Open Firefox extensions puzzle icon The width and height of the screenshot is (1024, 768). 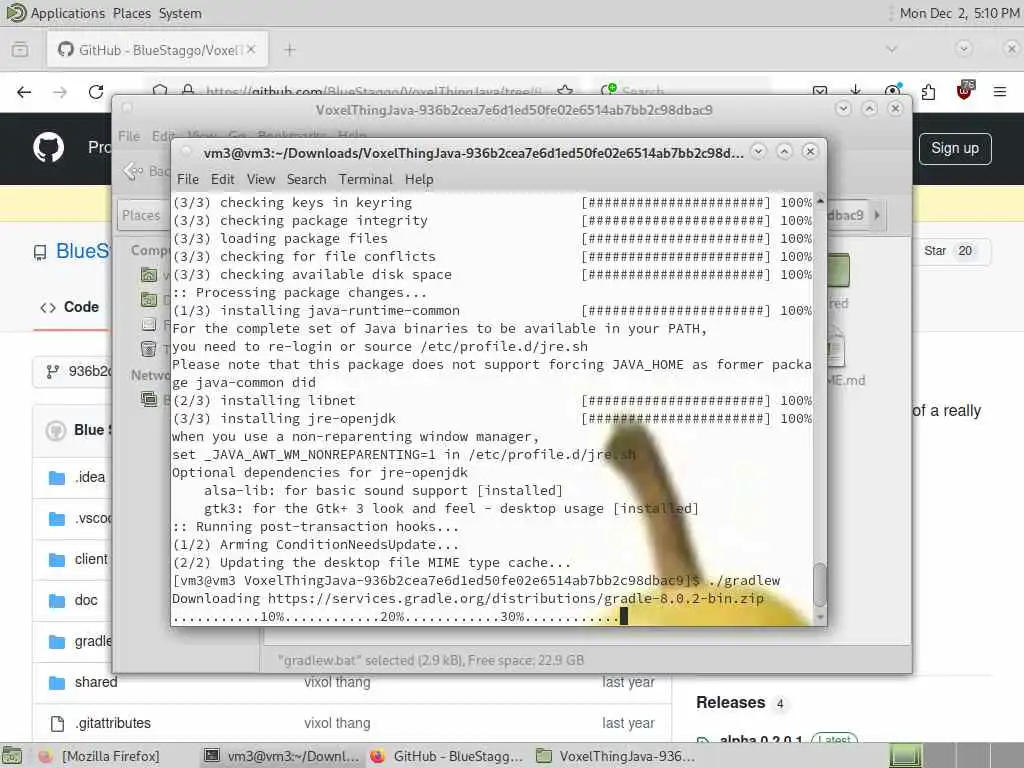point(928,92)
